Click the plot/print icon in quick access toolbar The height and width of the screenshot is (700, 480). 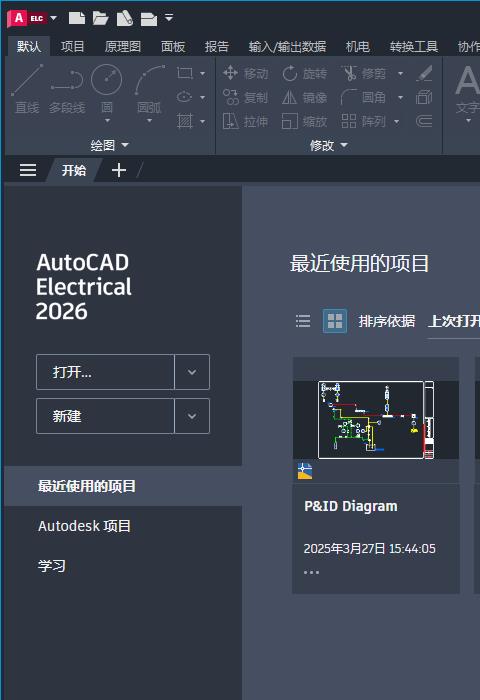(149, 19)
